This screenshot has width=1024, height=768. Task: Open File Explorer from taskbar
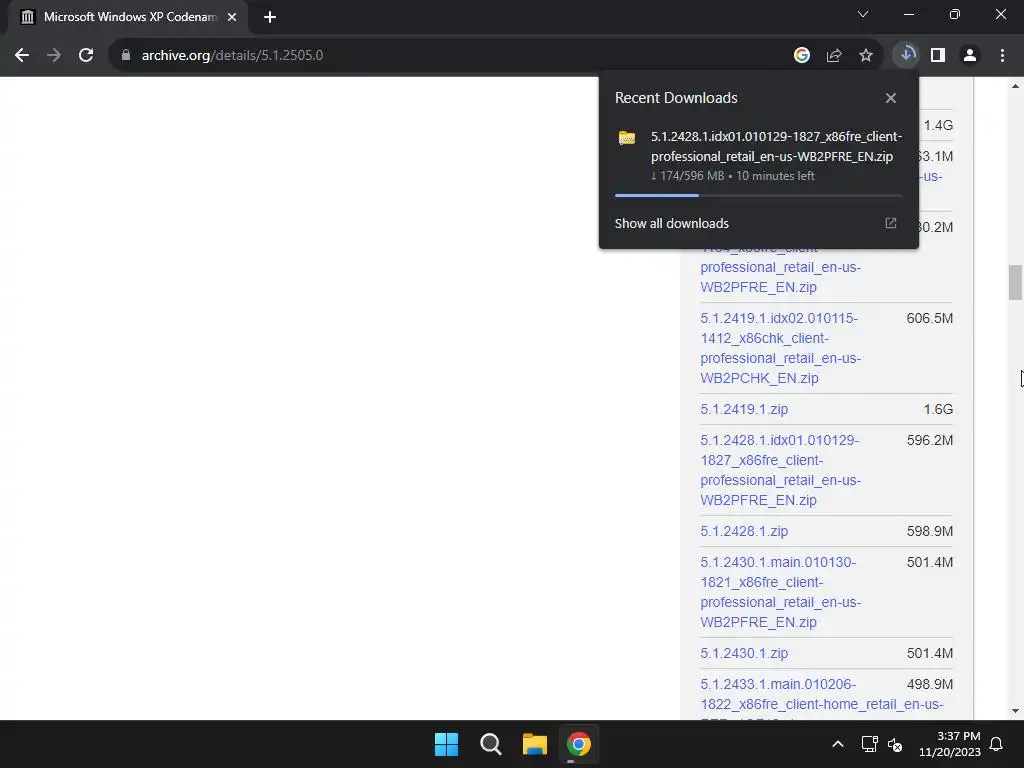click(x=535, y=744)
